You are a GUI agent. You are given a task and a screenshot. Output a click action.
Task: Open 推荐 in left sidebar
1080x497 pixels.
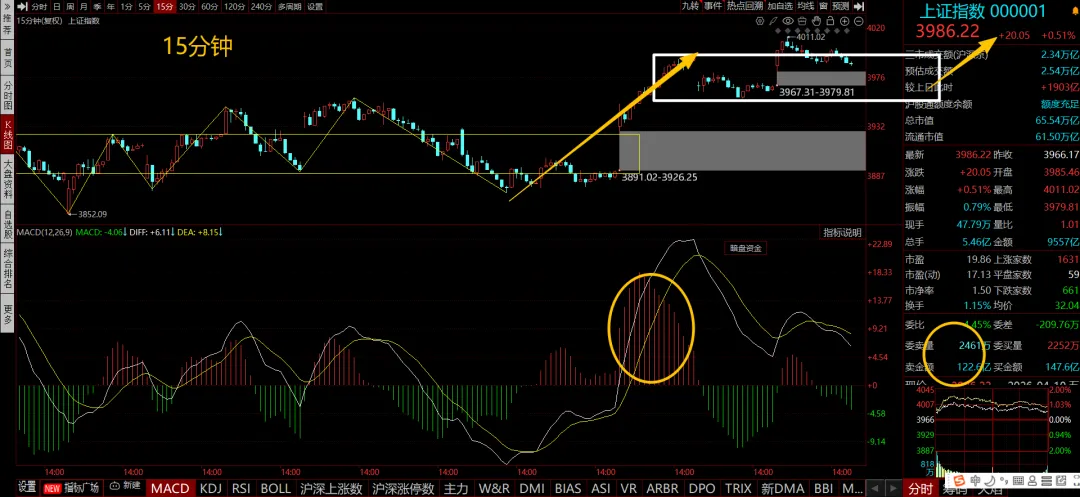click(x=8, y=25)
